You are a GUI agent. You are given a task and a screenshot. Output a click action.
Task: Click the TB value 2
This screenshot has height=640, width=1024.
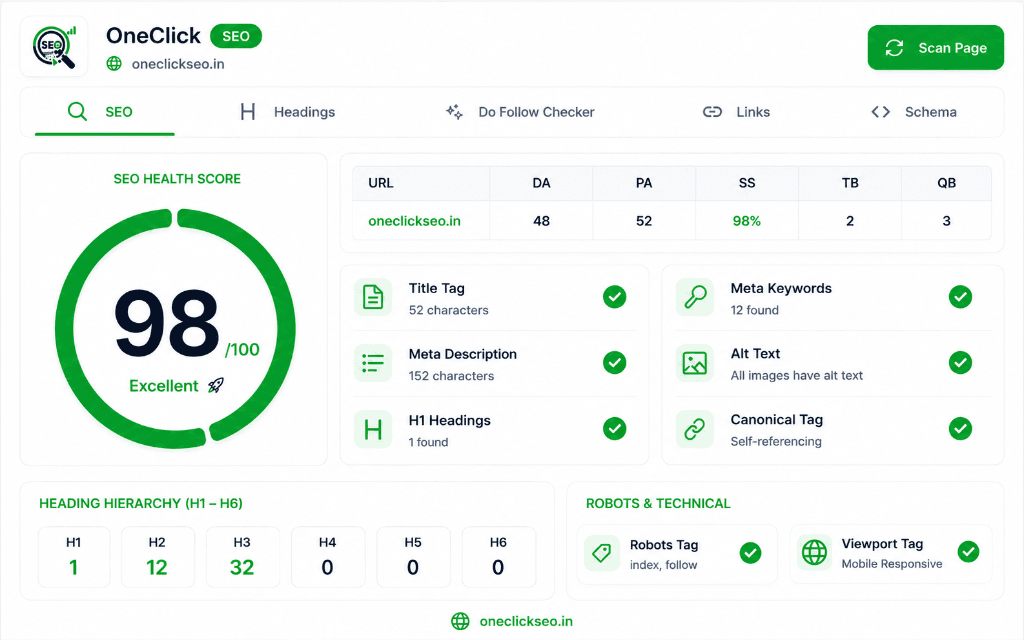[850, 221]
